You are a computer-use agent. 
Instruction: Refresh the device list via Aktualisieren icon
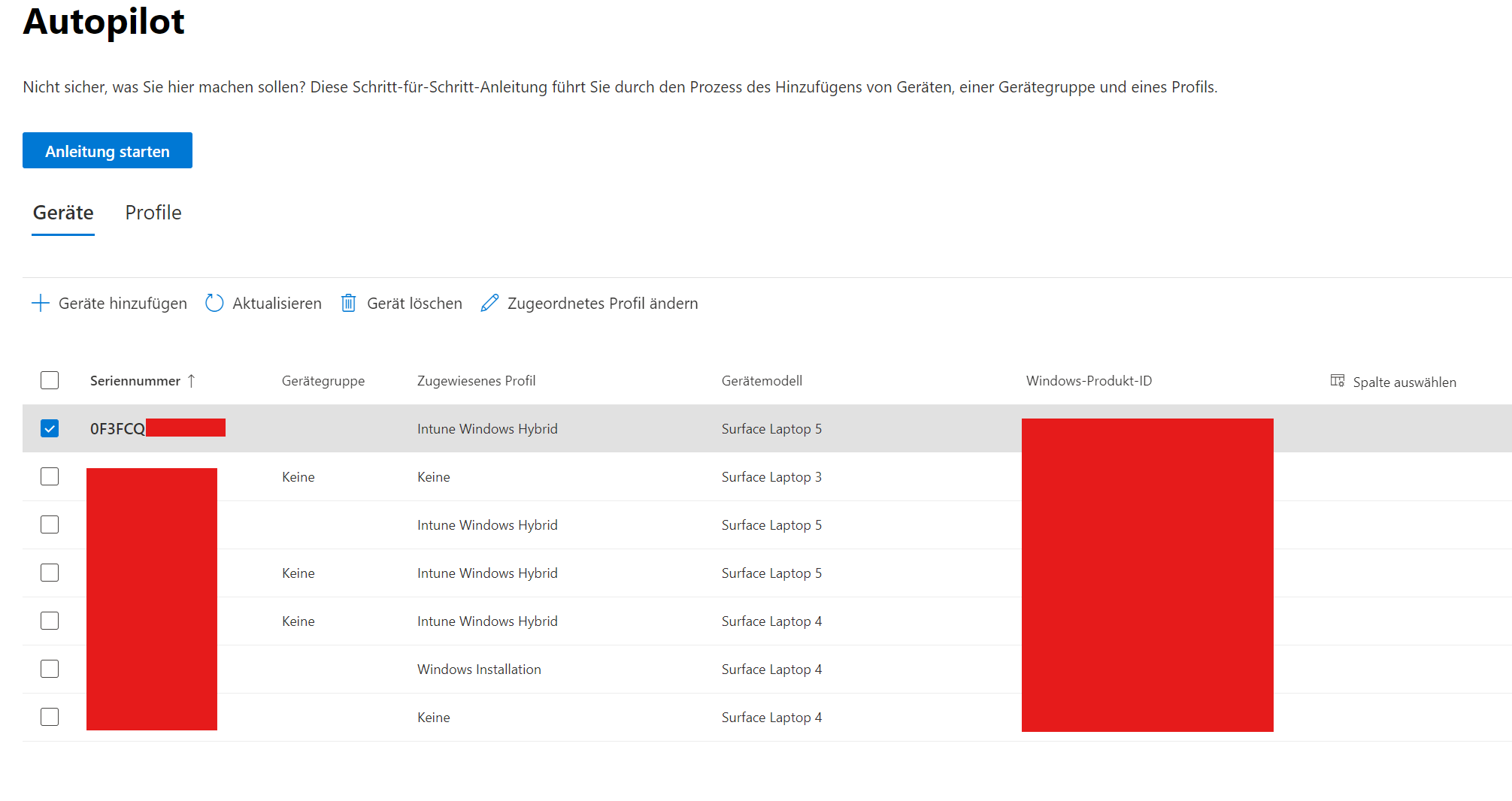coord(214,303)
